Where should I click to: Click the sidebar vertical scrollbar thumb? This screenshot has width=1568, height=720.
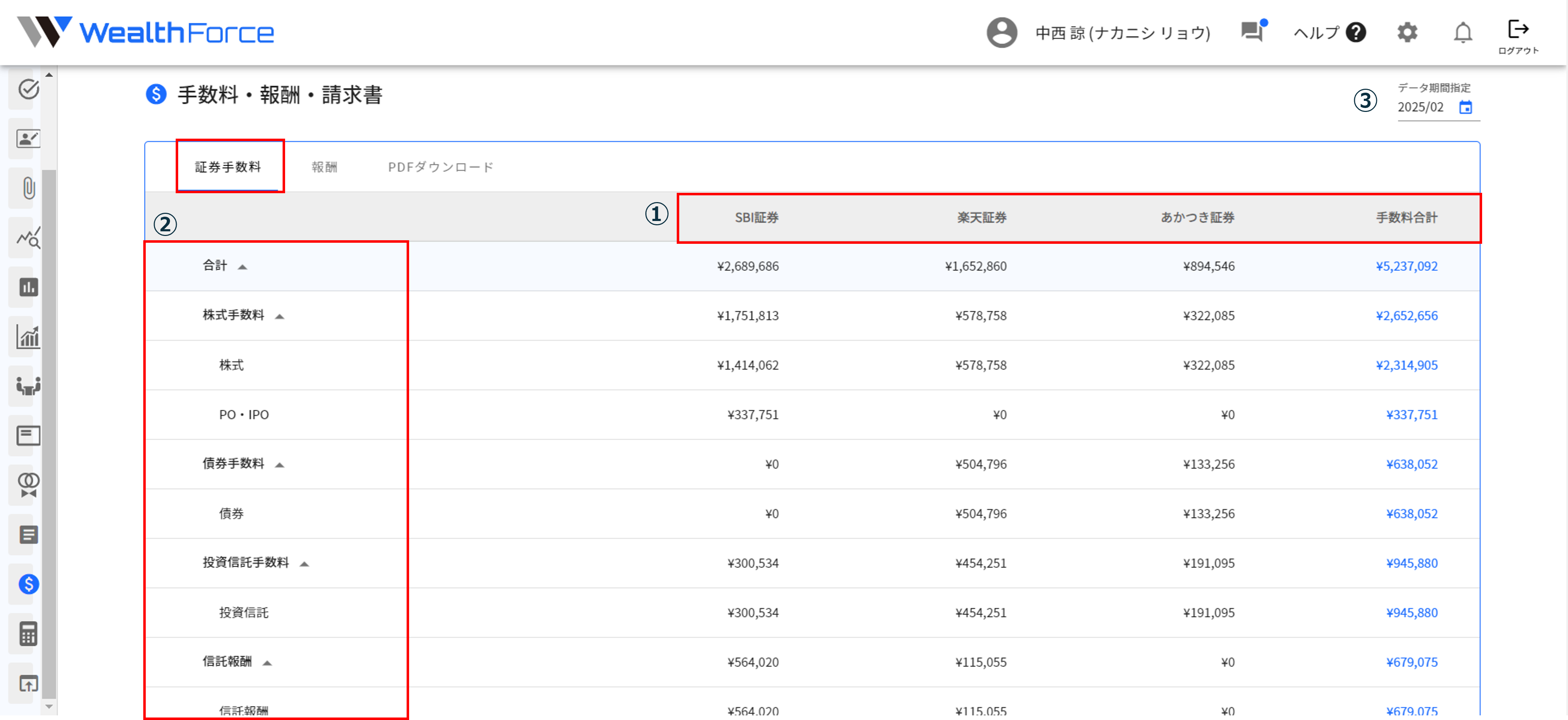pyautogui.click(x=49, y=434)
